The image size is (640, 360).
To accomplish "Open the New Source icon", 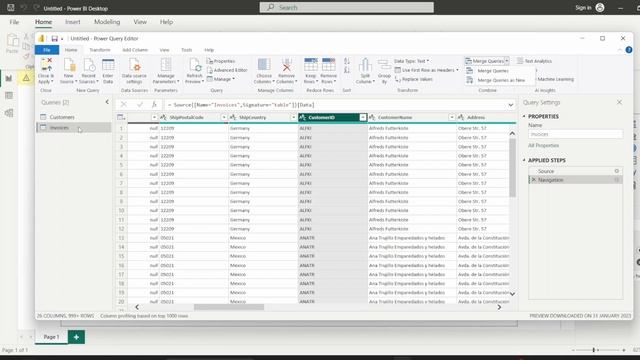I will click(69, 65).
